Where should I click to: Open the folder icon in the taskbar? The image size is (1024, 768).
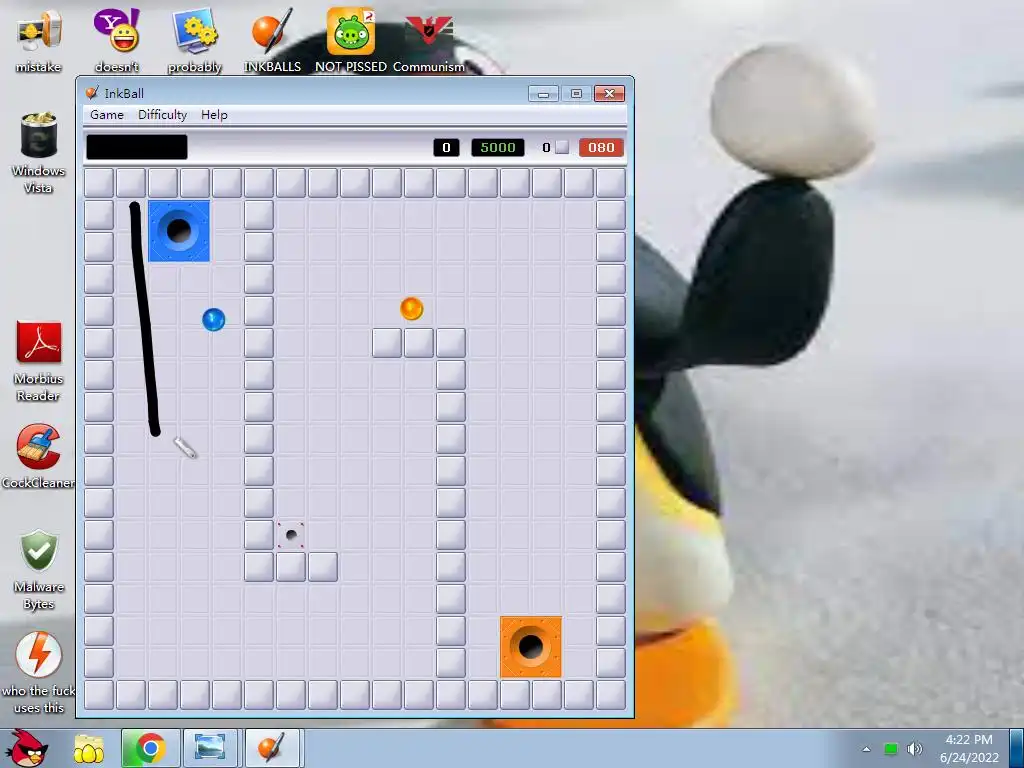(x=89, y=748)
